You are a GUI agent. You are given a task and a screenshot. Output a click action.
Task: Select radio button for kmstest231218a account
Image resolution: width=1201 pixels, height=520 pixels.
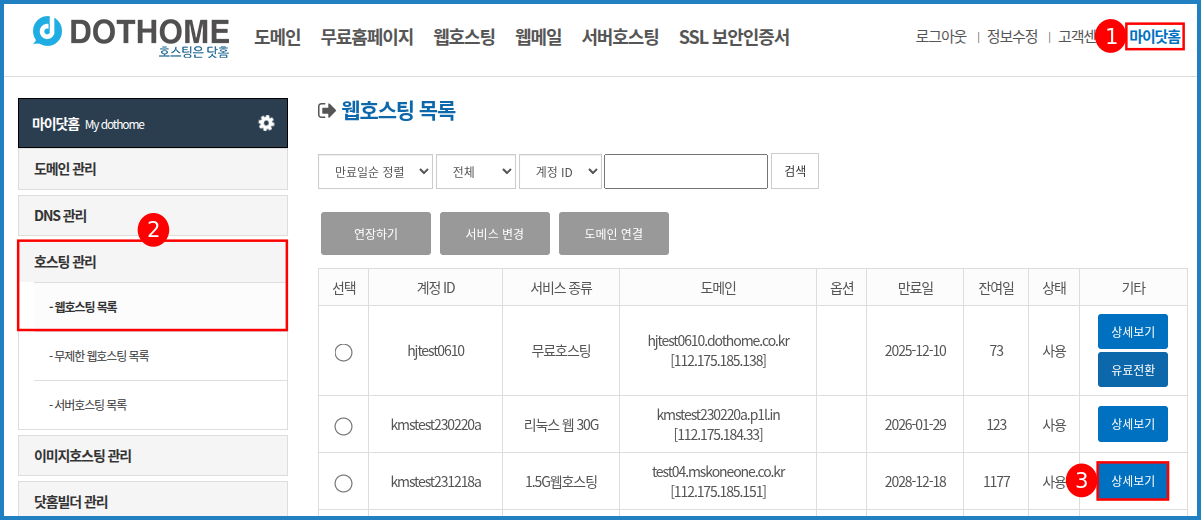coord(343,483)
